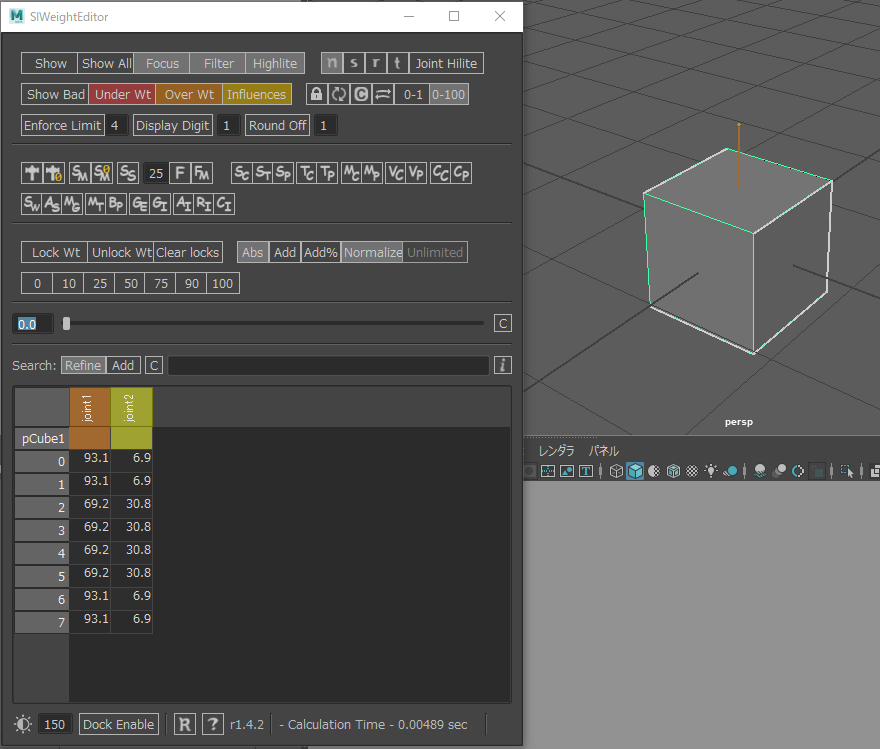Viewport: 880px width, 749px height.
Task: Click the Show button
Action: pyautogui.click(x=50, y=63)
